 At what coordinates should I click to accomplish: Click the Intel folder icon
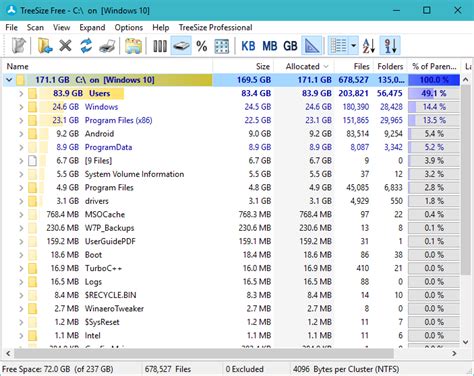[x=32, y=335]
